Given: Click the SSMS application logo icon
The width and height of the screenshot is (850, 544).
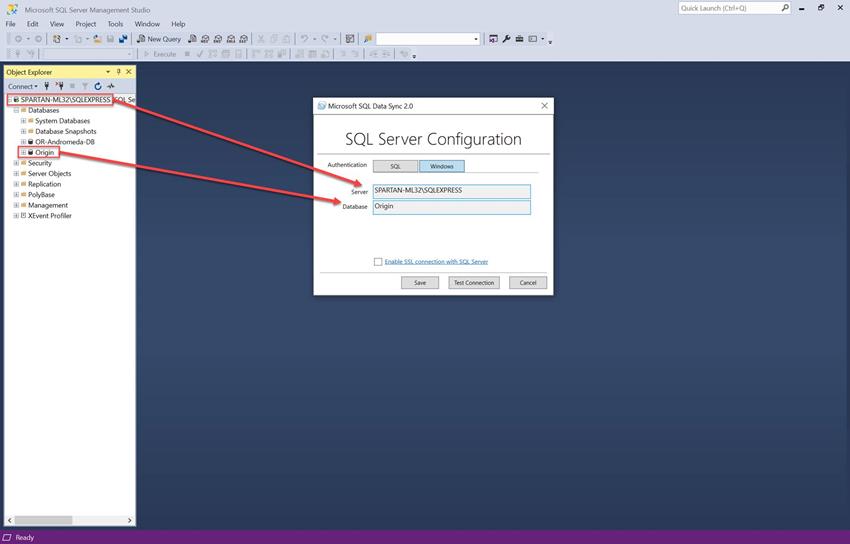Looking at the screenshot, I should [x=11, y=10].
